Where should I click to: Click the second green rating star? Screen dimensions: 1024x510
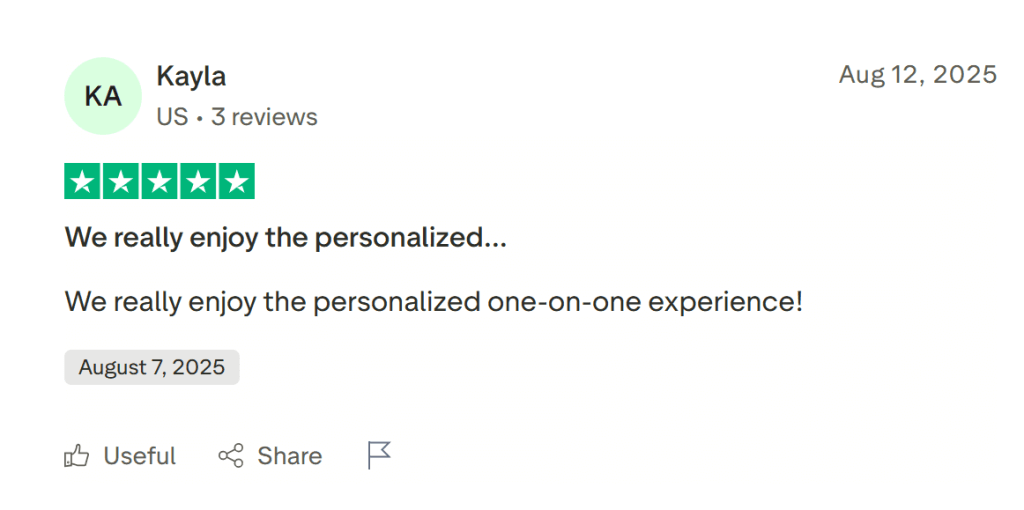coord(121,182)
